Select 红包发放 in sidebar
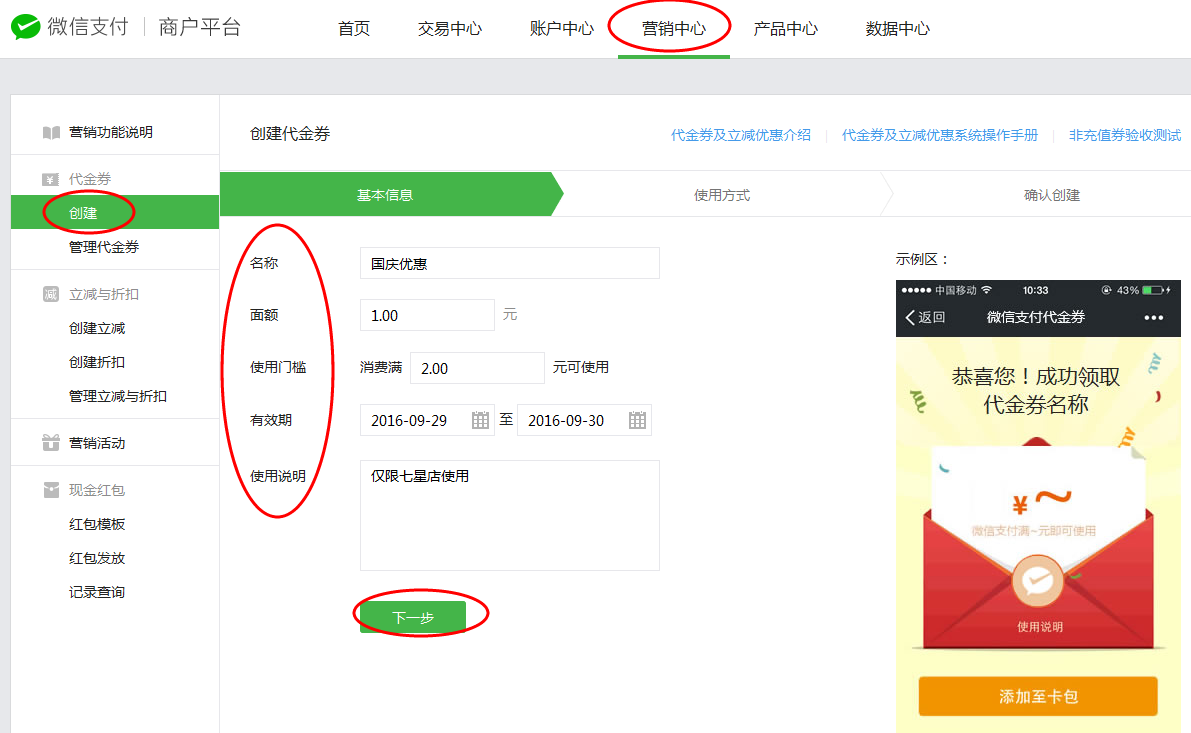The height and width of the screenshot is (733, 1191). [97, 558]
